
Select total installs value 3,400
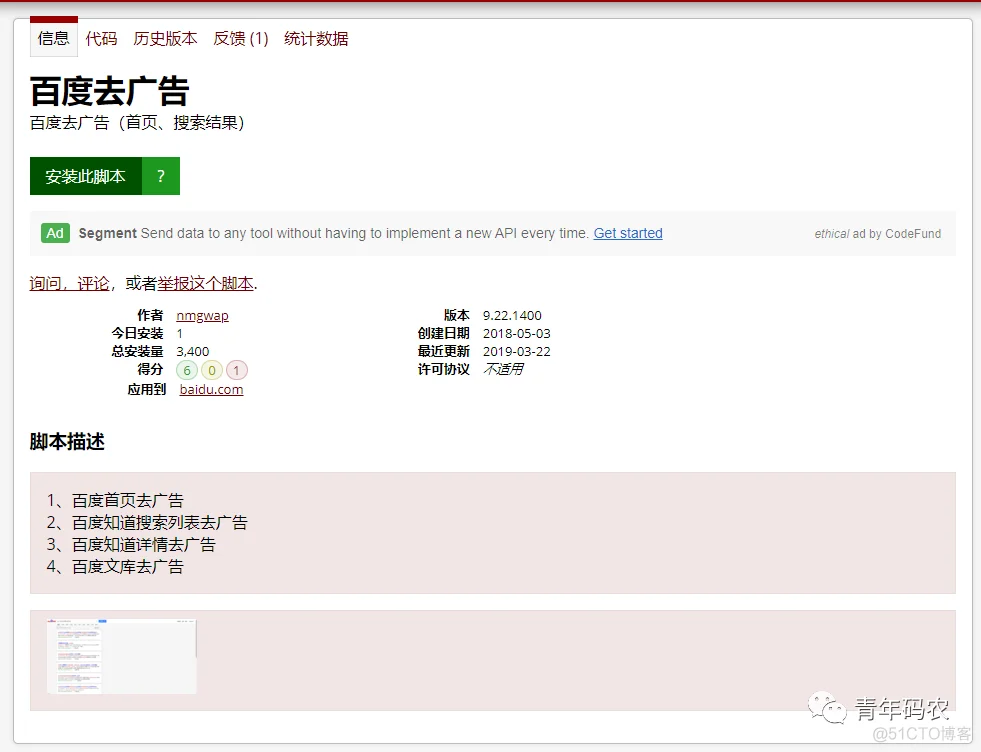click(x=193, y=352)
